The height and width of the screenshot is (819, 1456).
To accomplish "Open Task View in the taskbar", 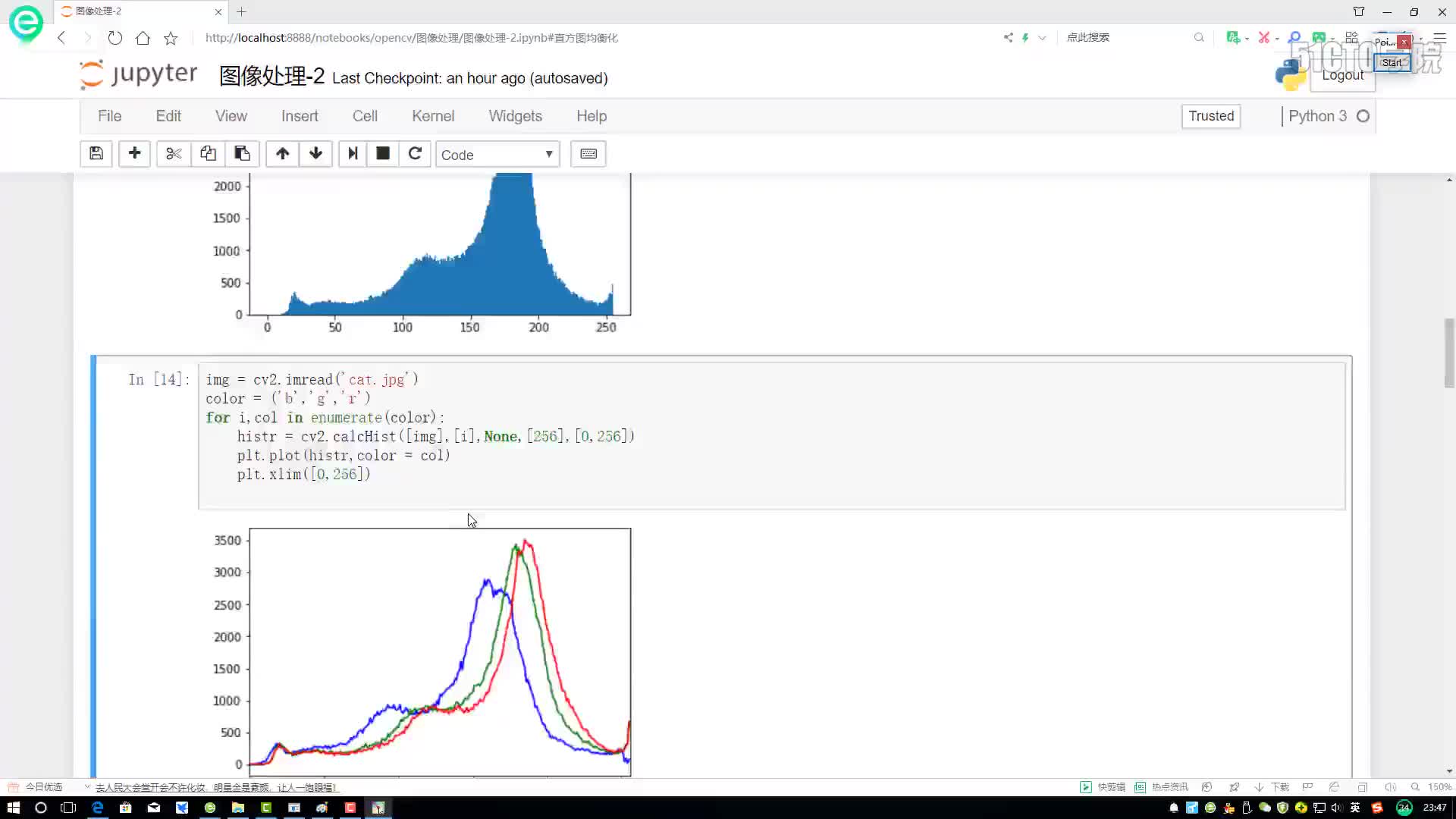I will point(68,808).
